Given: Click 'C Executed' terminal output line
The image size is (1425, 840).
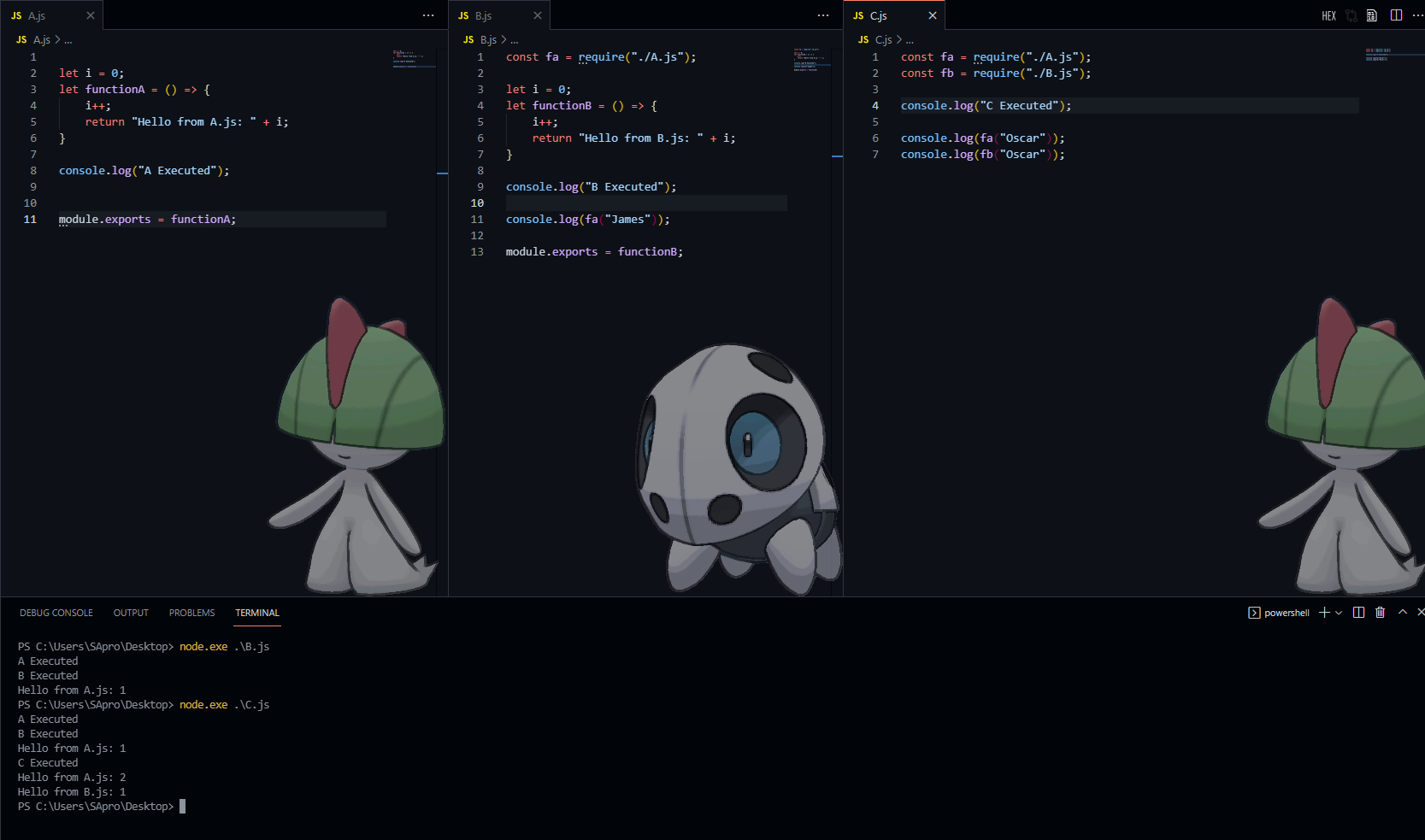Looking at the screenshot, I should pos(48,763).
